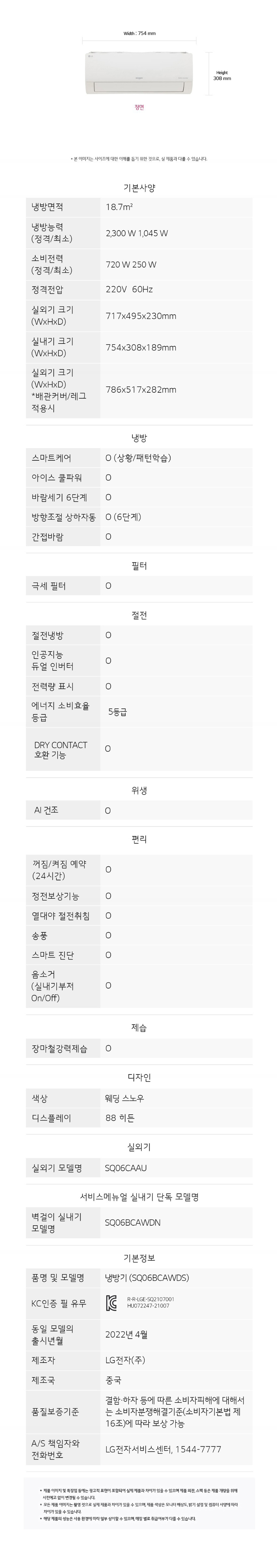
Task: Select the 장마철강력제습 row
Action: [139, 1048]
